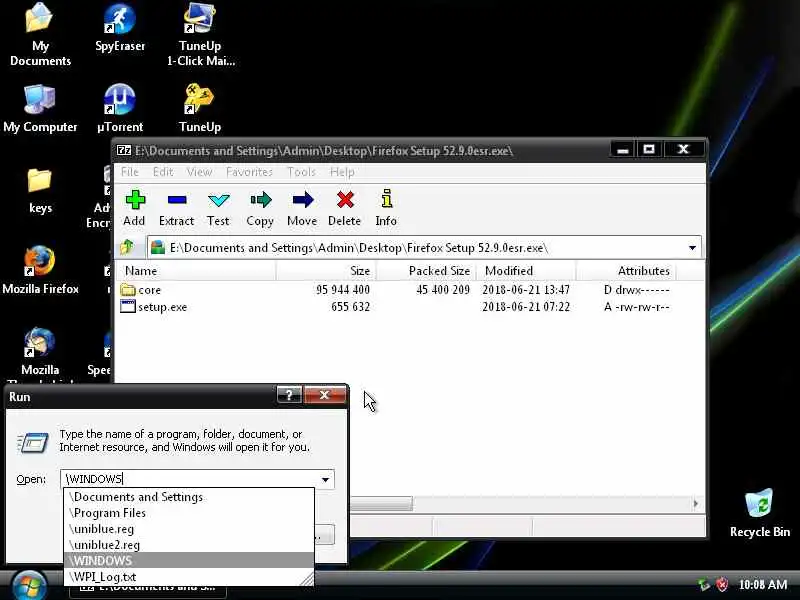Click the 7-Zip address path field
The image size is (800, 600).
click(417, 248)
